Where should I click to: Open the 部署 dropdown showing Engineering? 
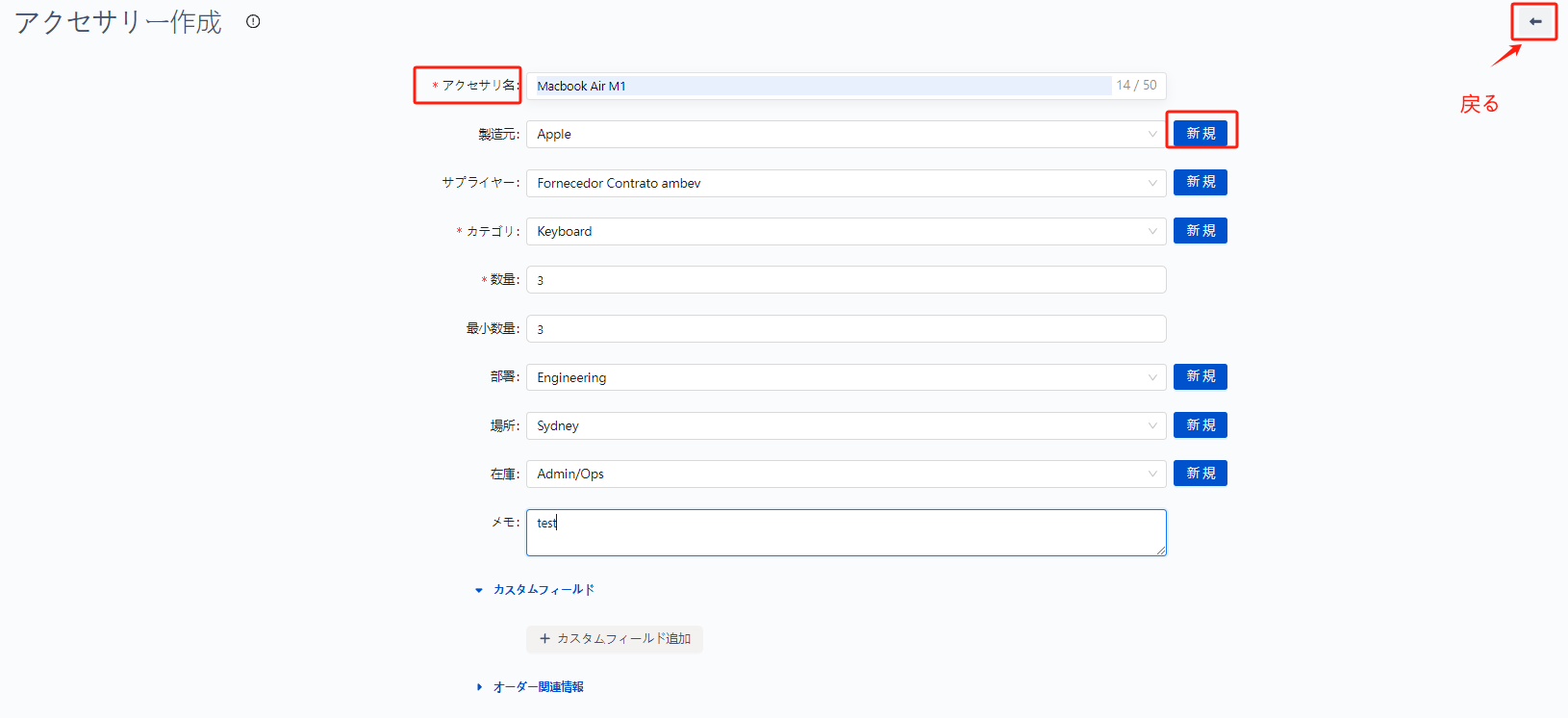(845, 377)
